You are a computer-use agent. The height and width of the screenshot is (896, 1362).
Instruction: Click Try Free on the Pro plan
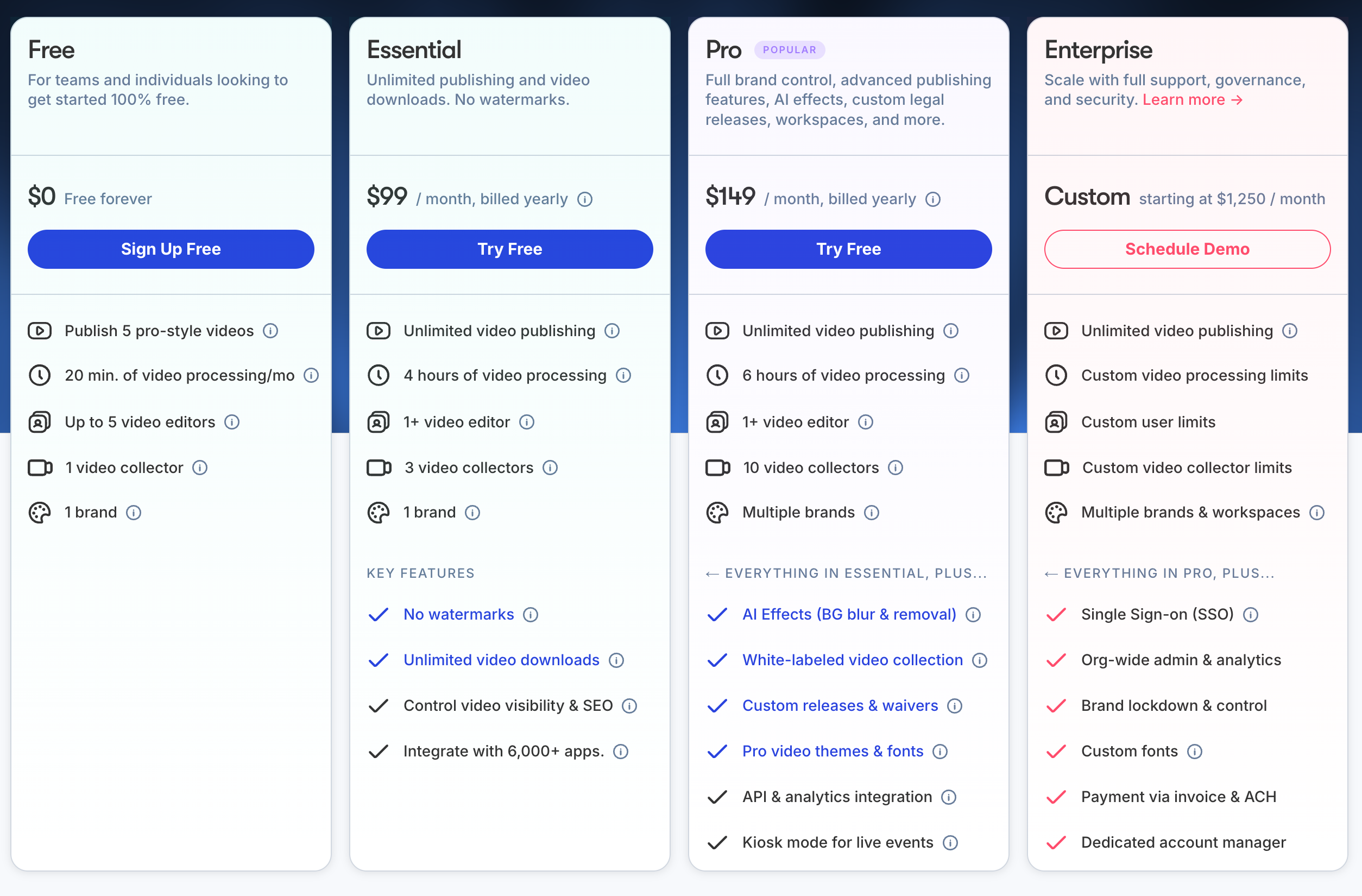tap(848, 249)
